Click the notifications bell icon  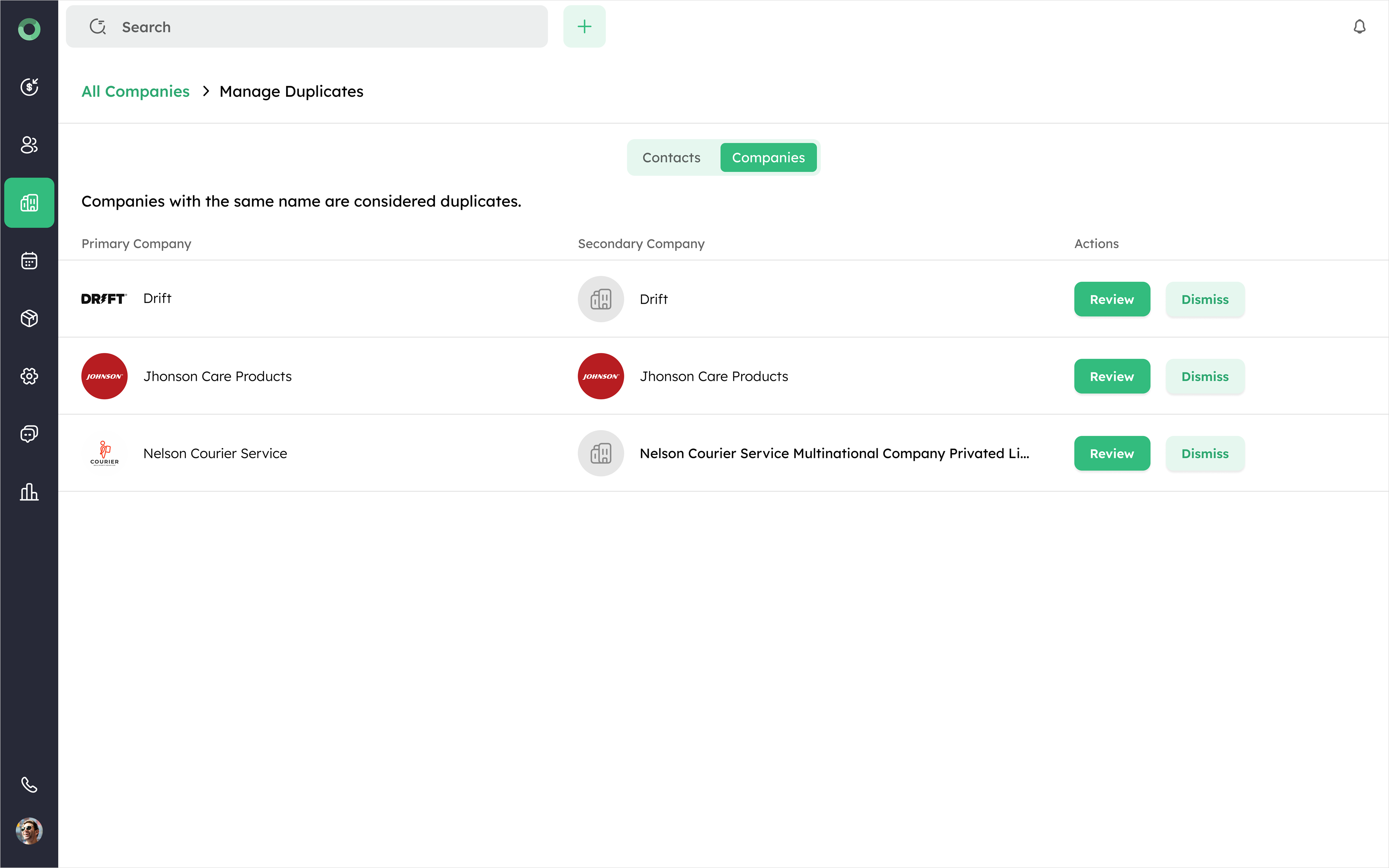click(x=1359, y=27)
